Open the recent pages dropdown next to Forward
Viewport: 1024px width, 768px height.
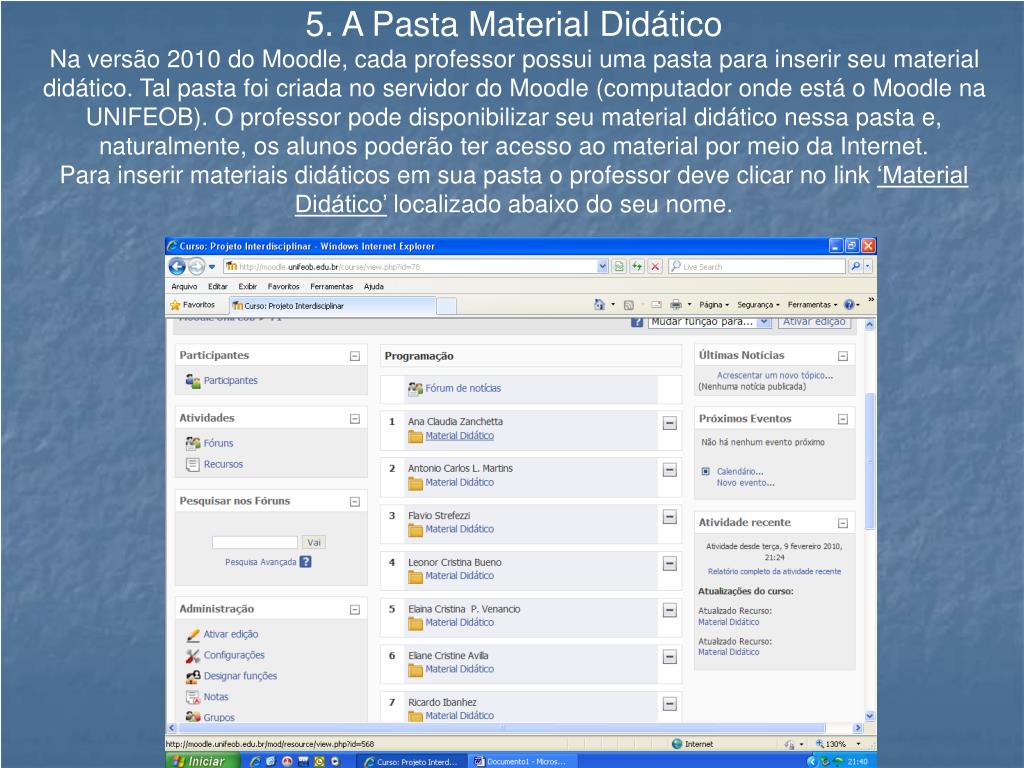212,266
